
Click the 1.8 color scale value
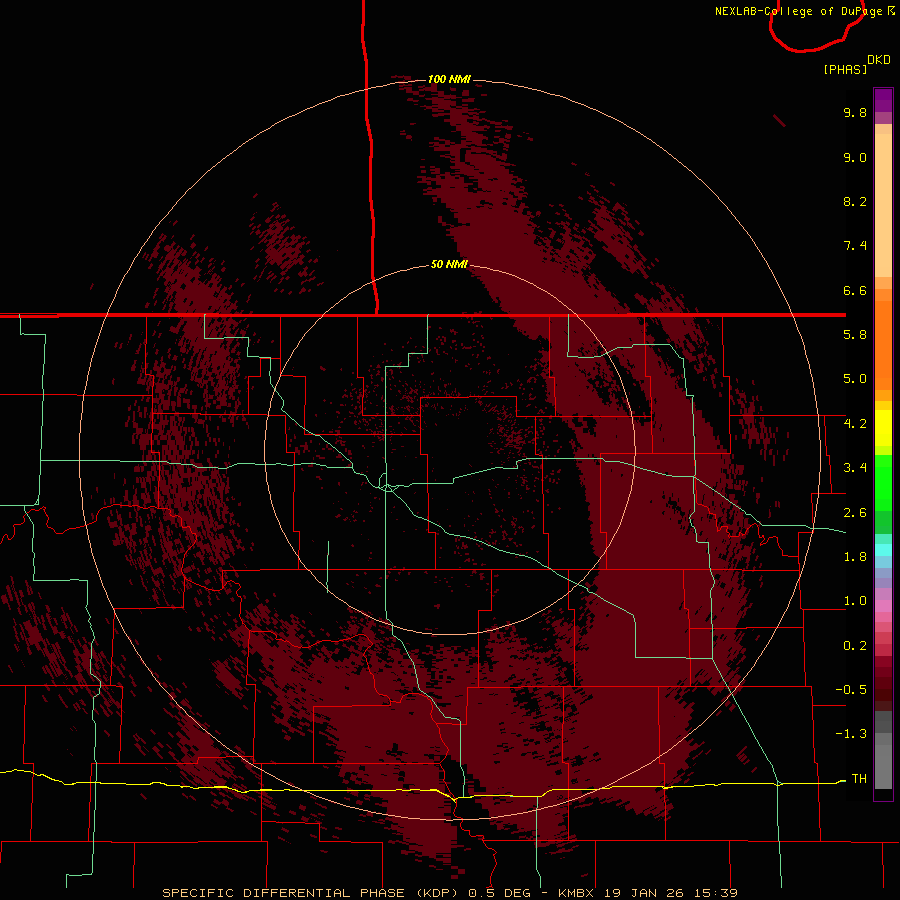[855, 557]
